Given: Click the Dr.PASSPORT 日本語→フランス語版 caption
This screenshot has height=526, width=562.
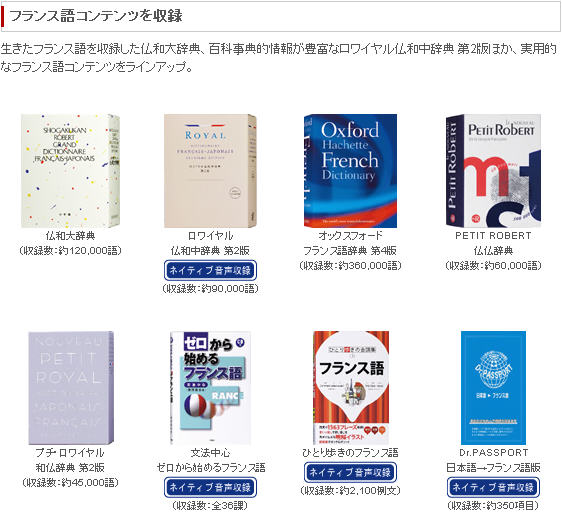Looking at the screenshot, I should tap(493, 460).
